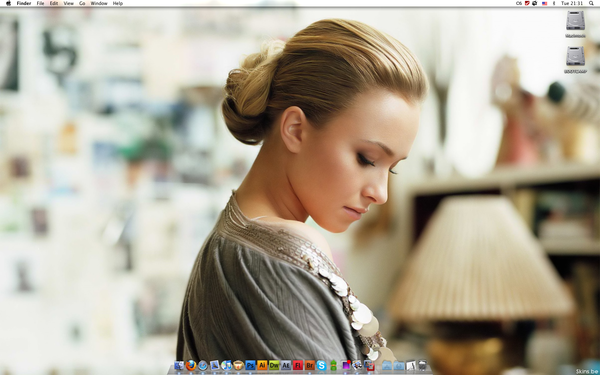Viewport: 600px width, 375px height.
Task: Open Adobe Bridge from the dock
Action: 310,365
